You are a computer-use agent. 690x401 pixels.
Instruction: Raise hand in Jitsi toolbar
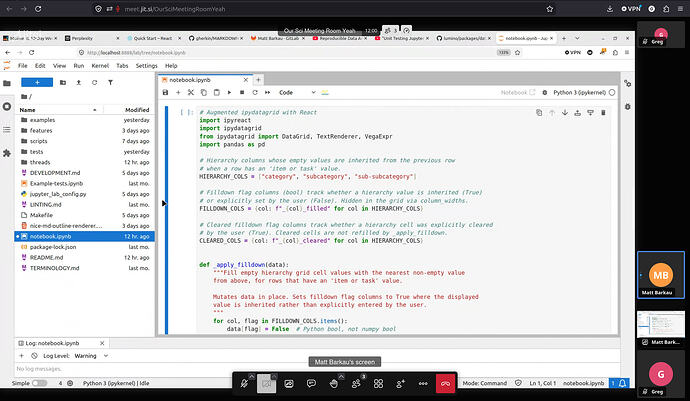(x=334, y=383)
